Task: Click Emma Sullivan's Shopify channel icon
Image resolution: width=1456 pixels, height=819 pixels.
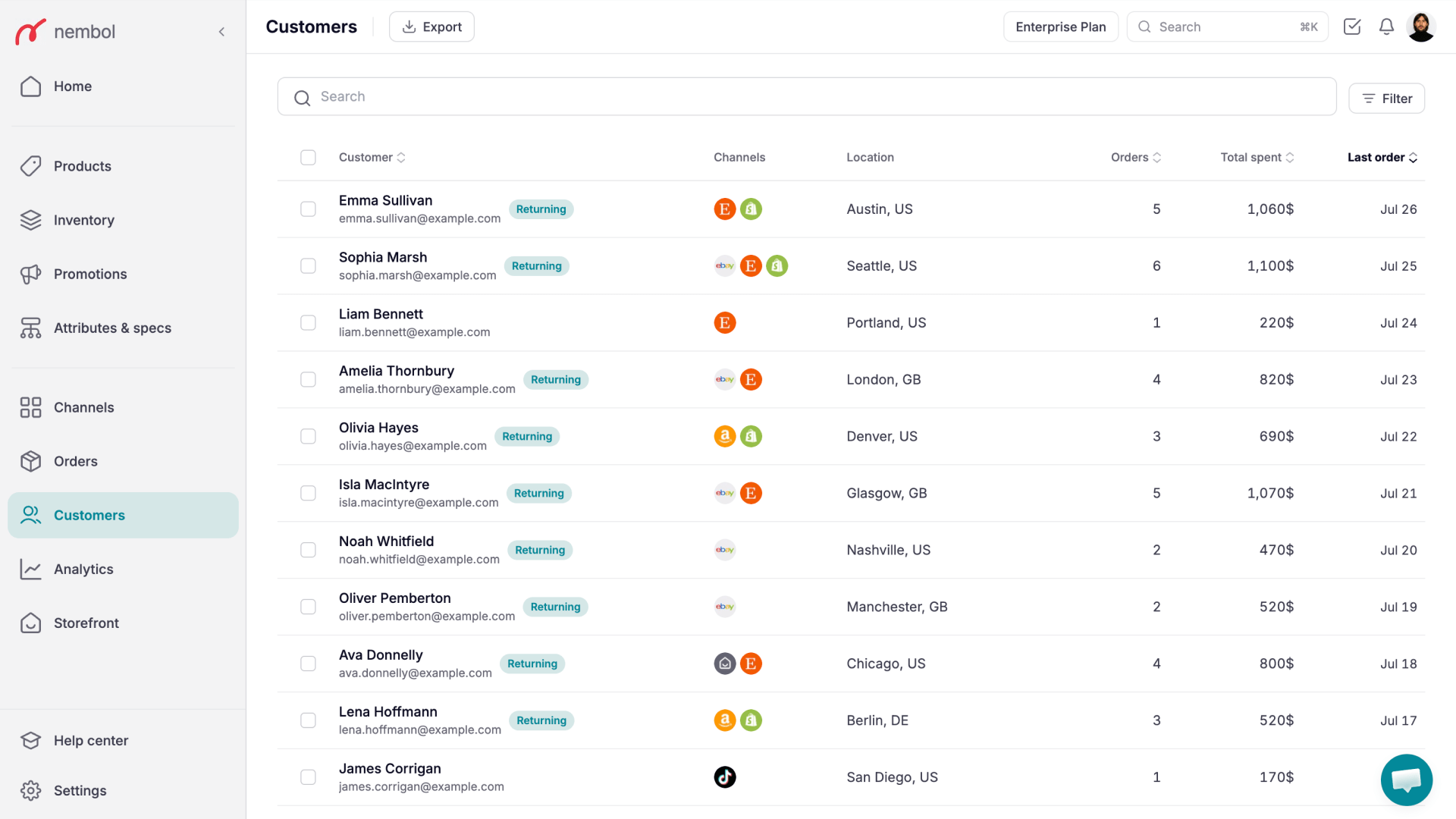Action: (751, 209)
